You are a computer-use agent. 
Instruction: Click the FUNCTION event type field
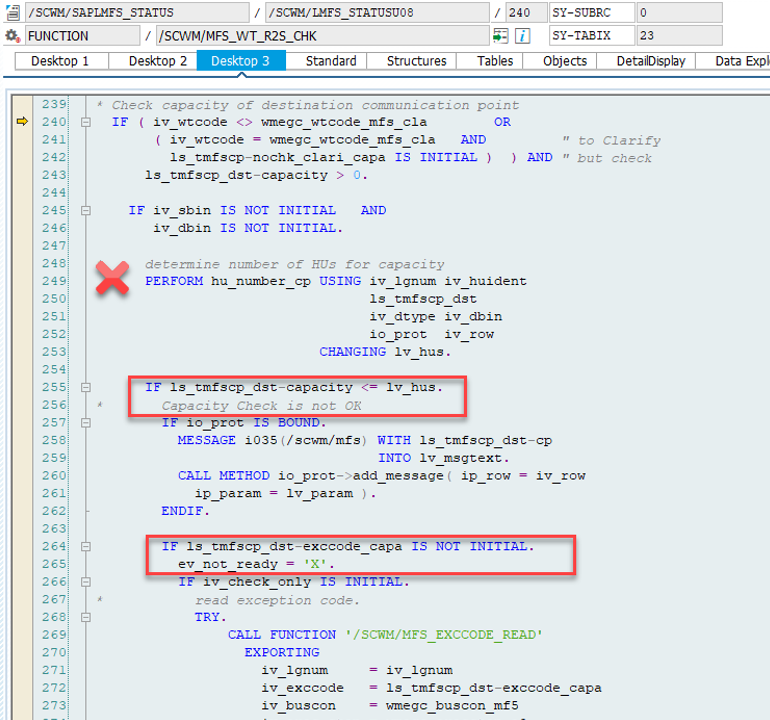82,36
